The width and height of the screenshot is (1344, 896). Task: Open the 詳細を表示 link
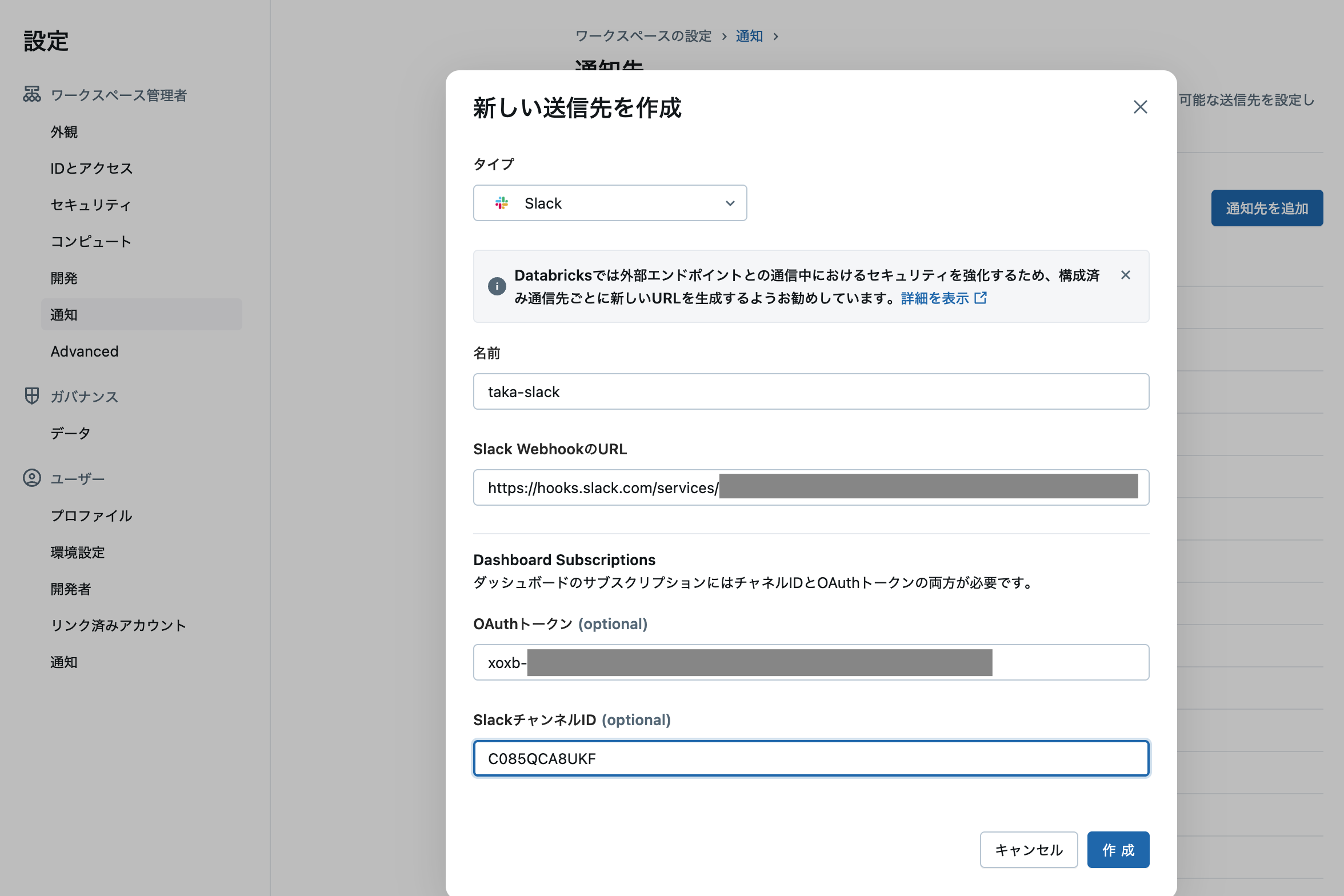pos(935,298)
